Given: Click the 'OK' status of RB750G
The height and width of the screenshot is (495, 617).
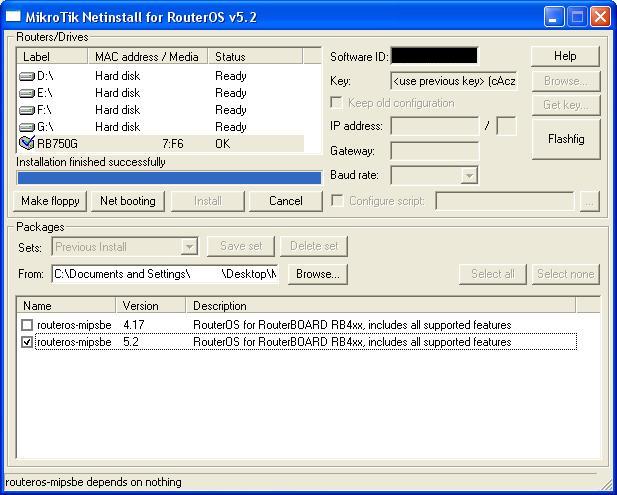Looking at the screenshot, I should click(222, 144).
